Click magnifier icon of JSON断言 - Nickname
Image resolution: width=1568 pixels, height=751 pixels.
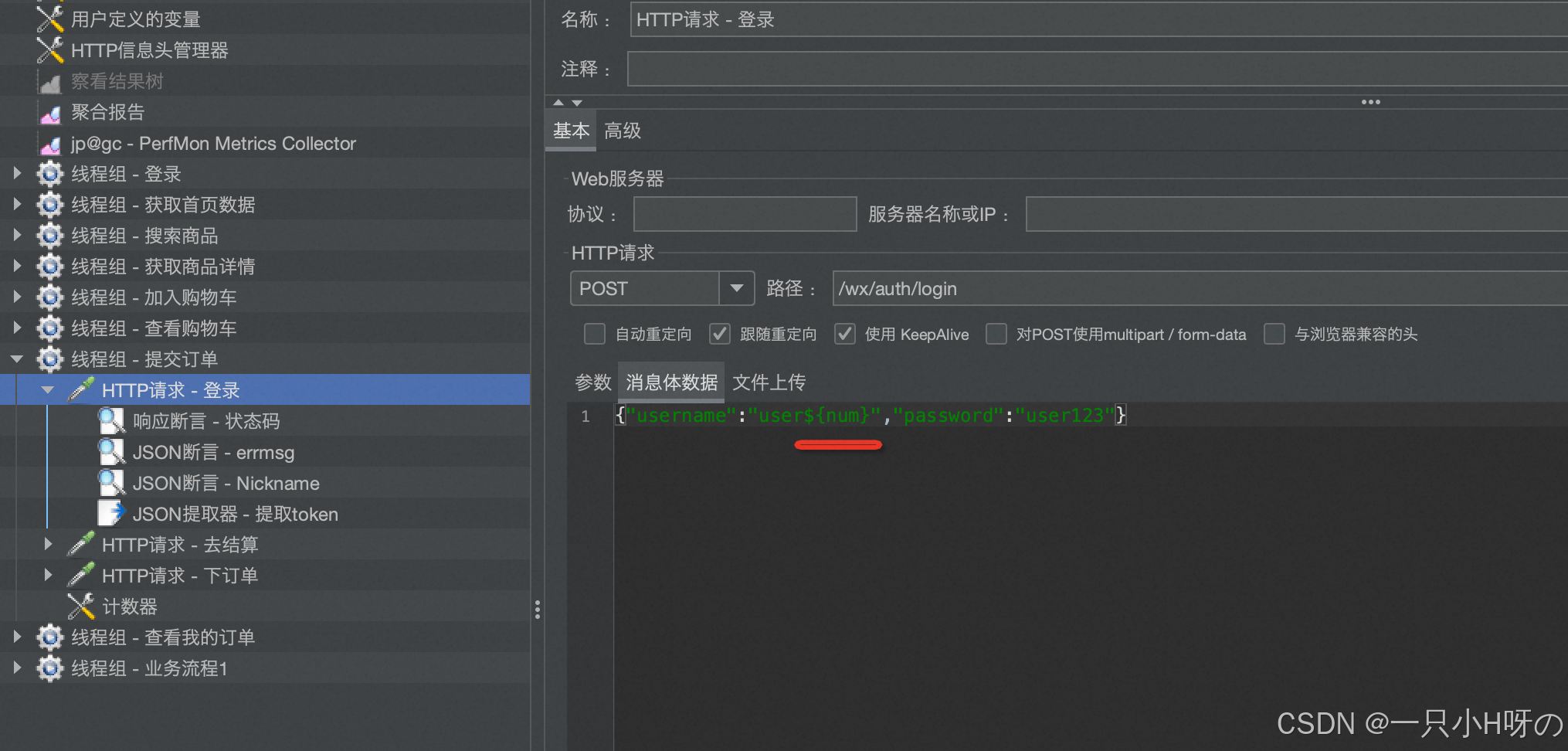(111, 483)
